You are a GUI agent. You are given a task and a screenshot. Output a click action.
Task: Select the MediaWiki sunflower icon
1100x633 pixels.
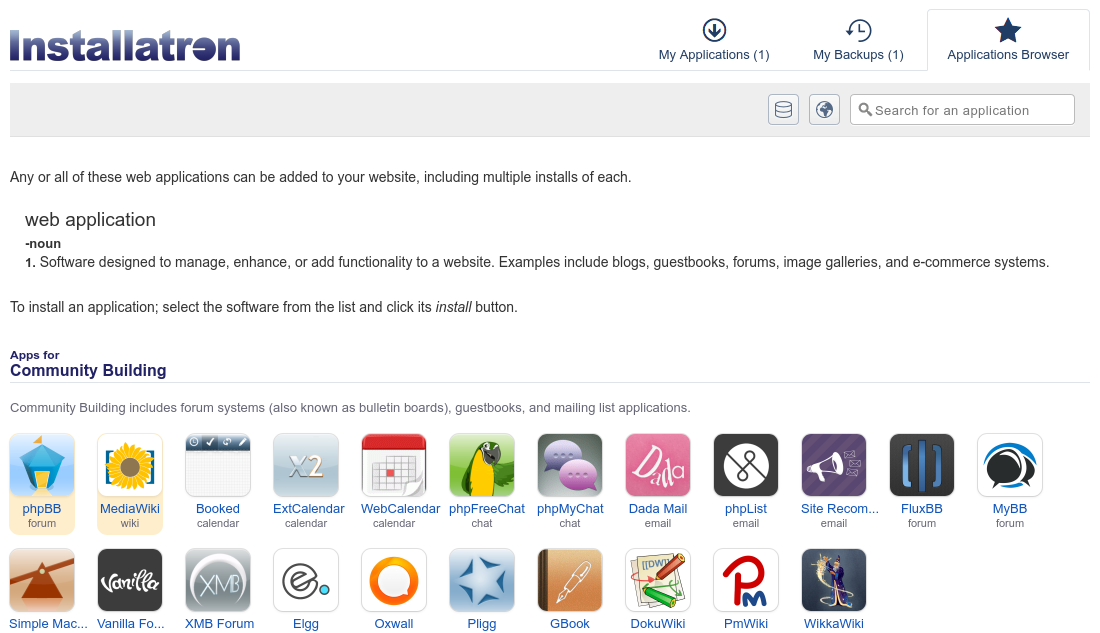(x=130, y=465)
